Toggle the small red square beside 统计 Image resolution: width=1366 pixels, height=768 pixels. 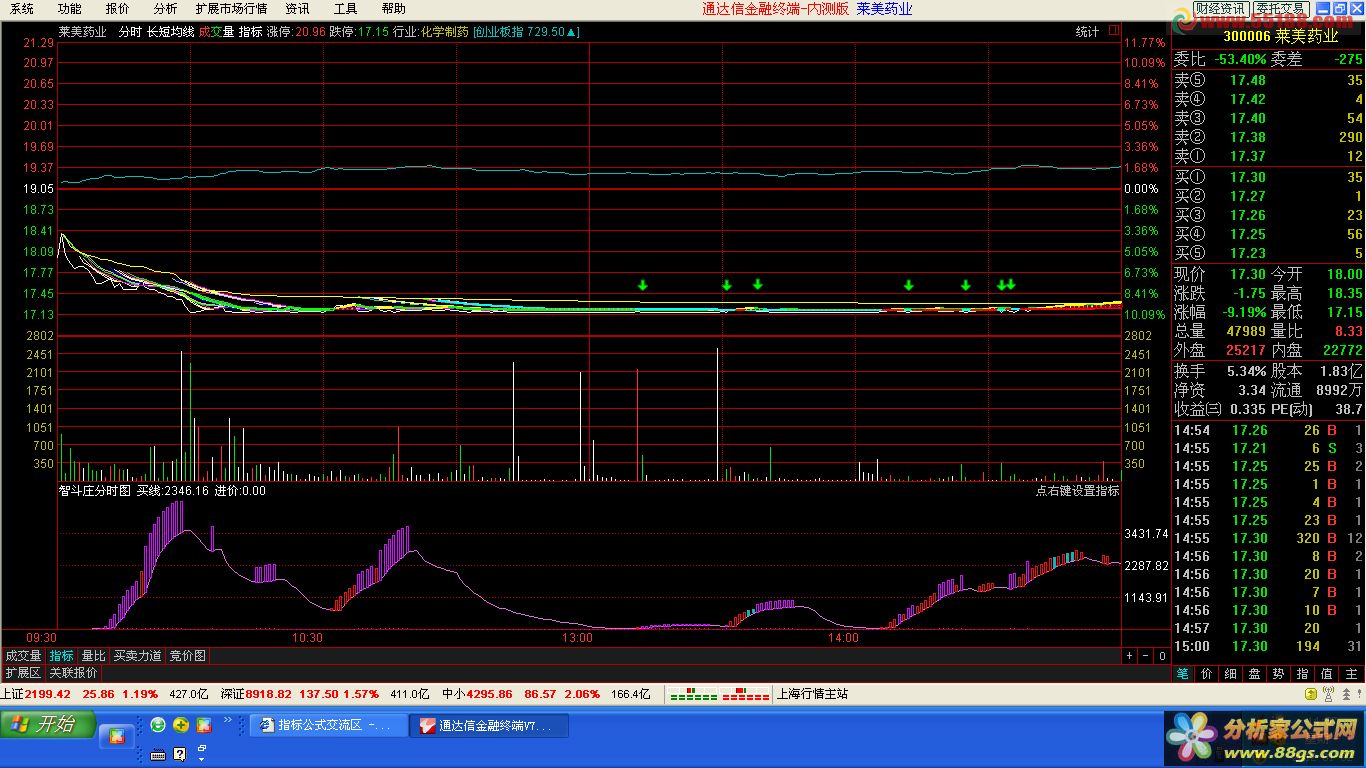(1115, 32)
